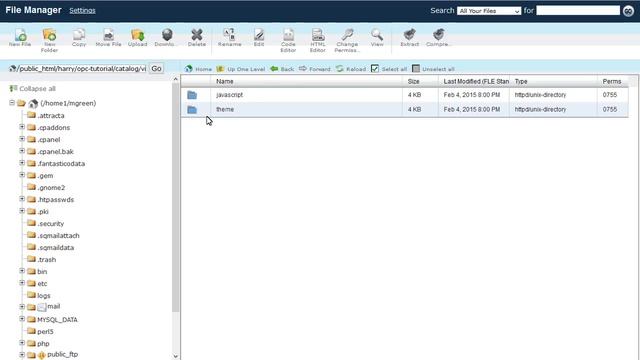640x360 pixels.
Task: Select the logs tree folder
Action: (44, 296)
